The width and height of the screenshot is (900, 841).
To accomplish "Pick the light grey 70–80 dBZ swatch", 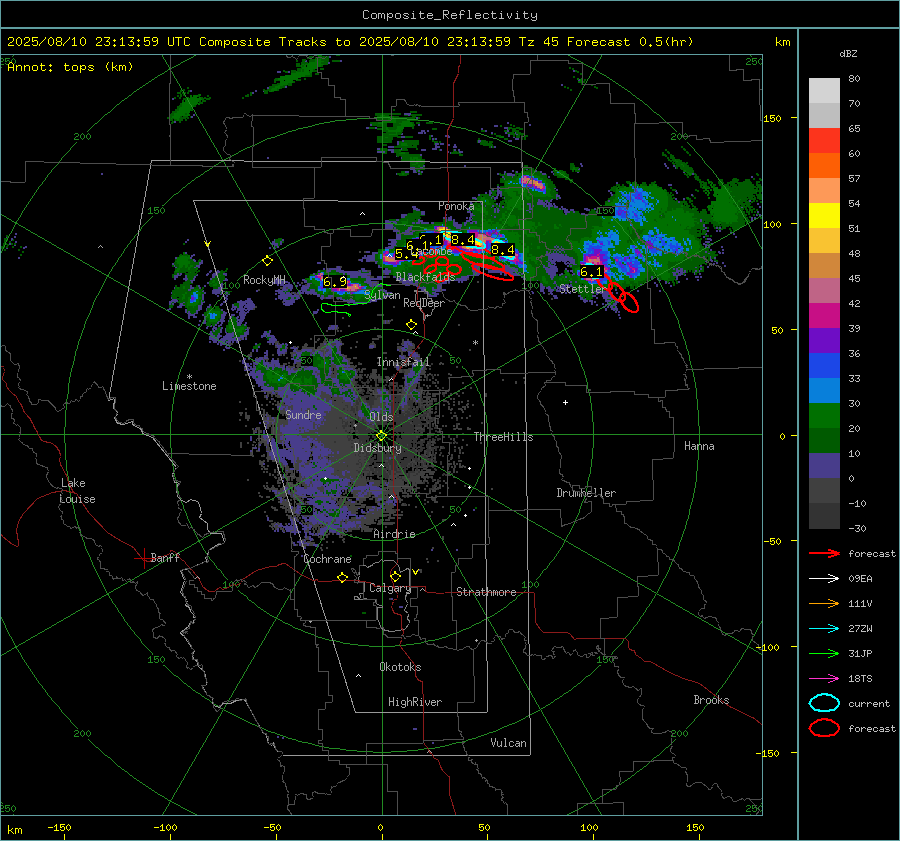I will tap(824, 91).
